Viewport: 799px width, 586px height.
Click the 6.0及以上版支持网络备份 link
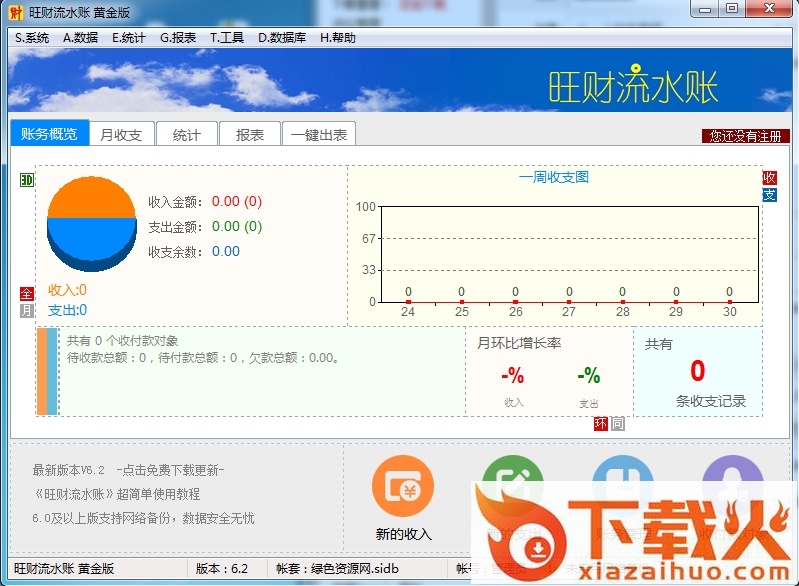(x=143, y=518)
